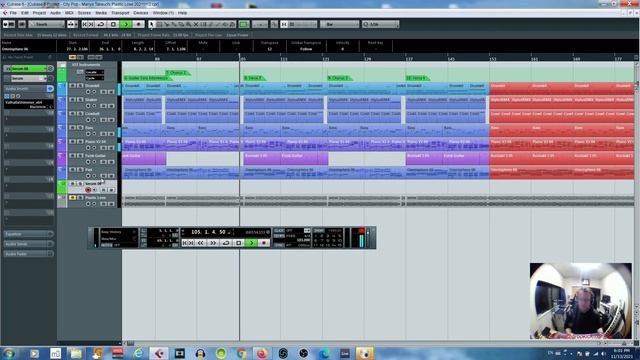The height and width of the screenshot is (360, 640).
Task: Open the Edit menu
Action: point(25,13)
